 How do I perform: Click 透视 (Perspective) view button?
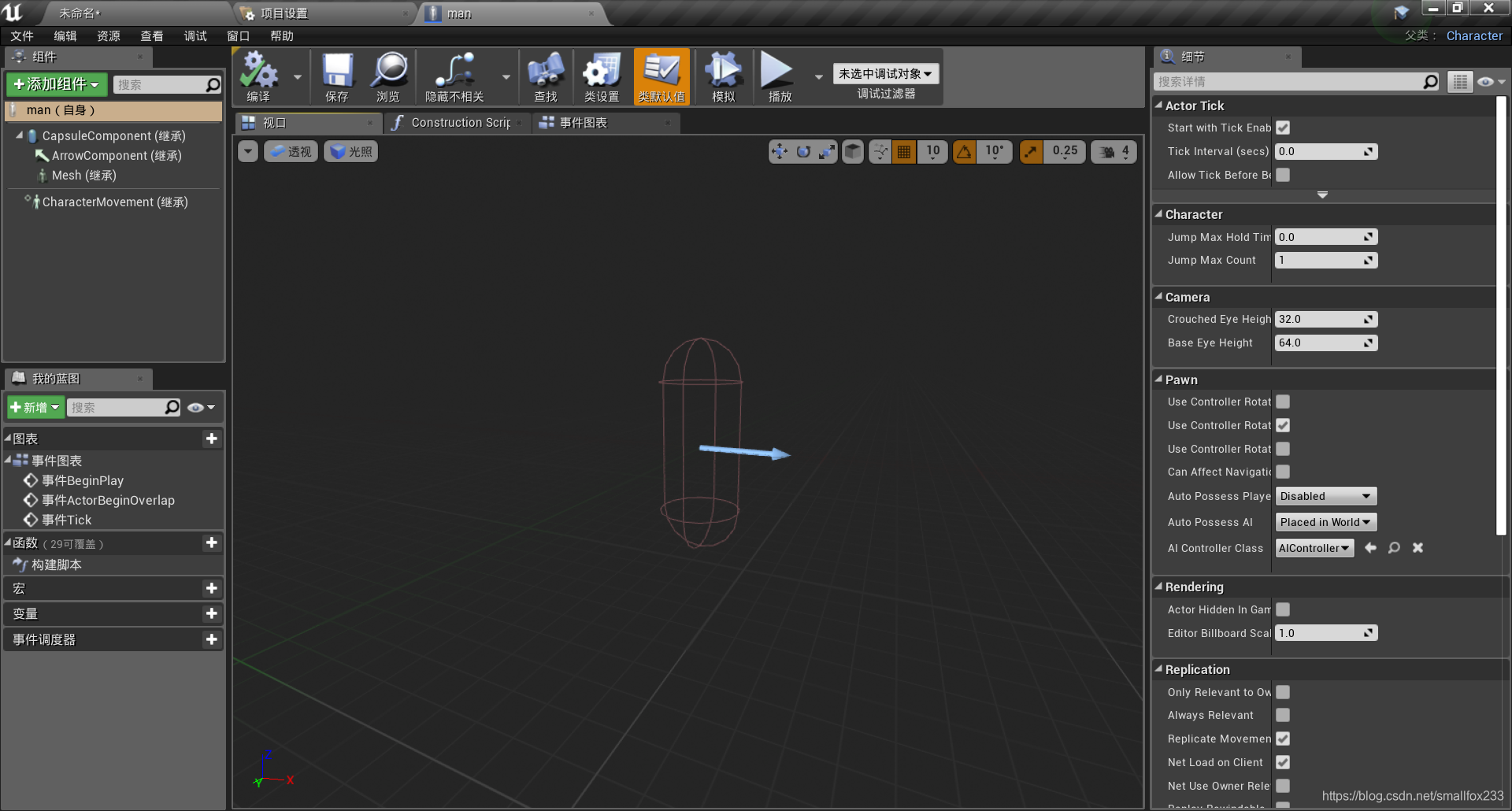click(291, 152)
